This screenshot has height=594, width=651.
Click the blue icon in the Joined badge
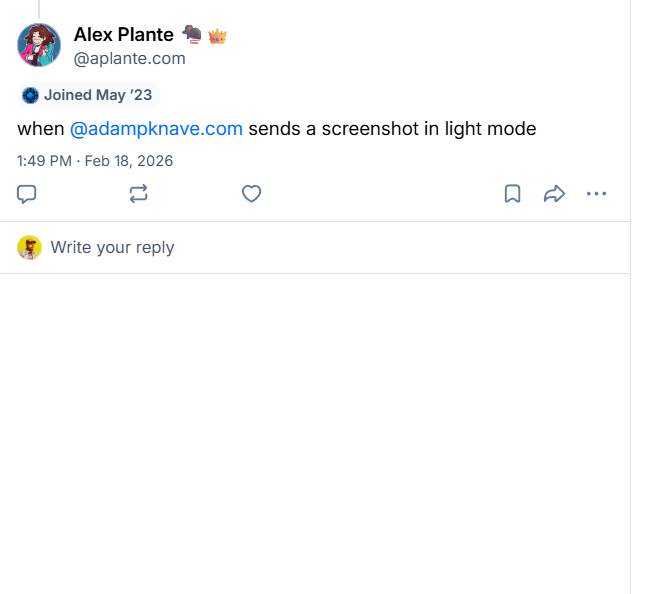[x=31, y=95]
